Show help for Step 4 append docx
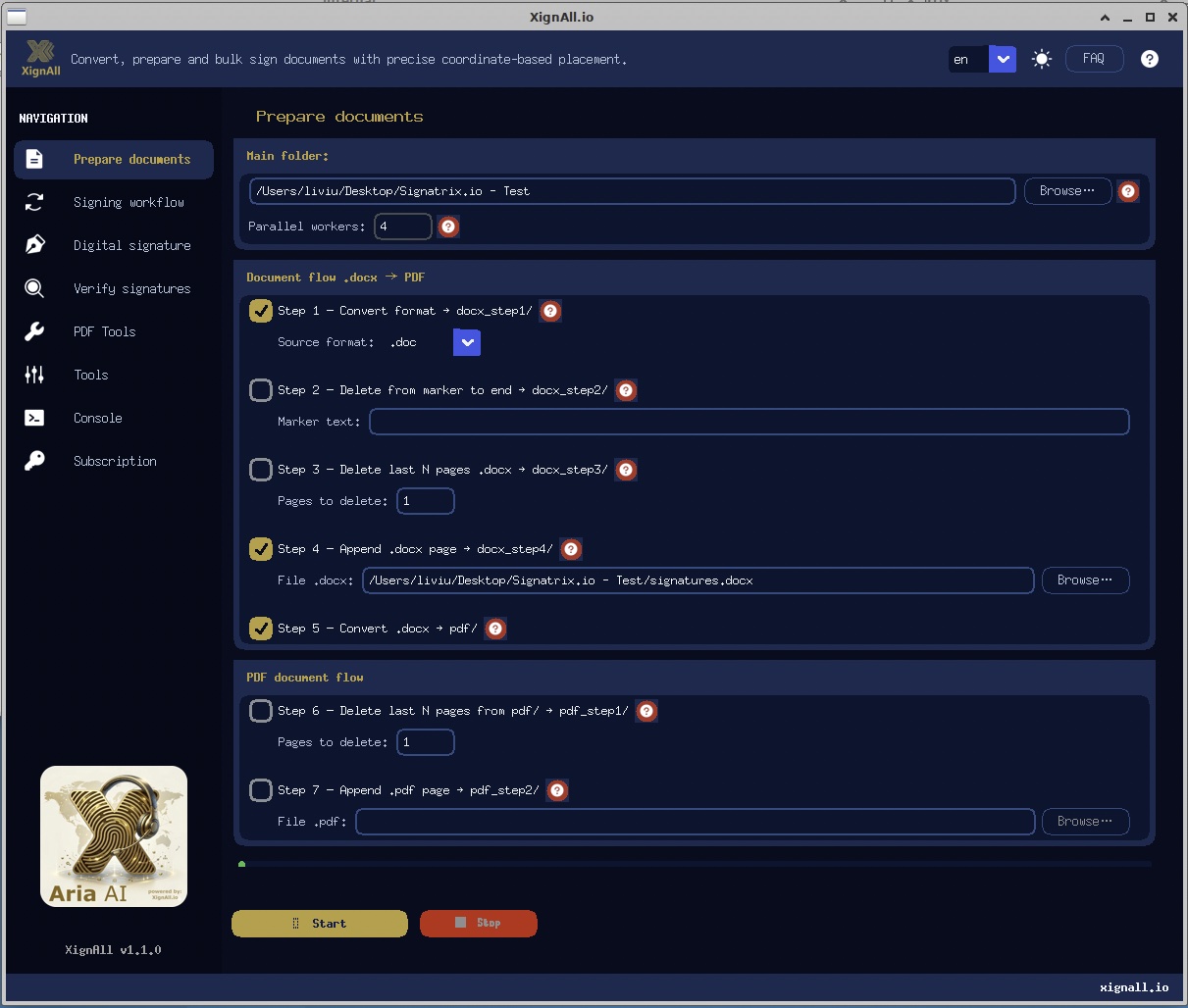Image resolution: width=1188 pixels, height=1008 pixels. [x=571, y=549]
